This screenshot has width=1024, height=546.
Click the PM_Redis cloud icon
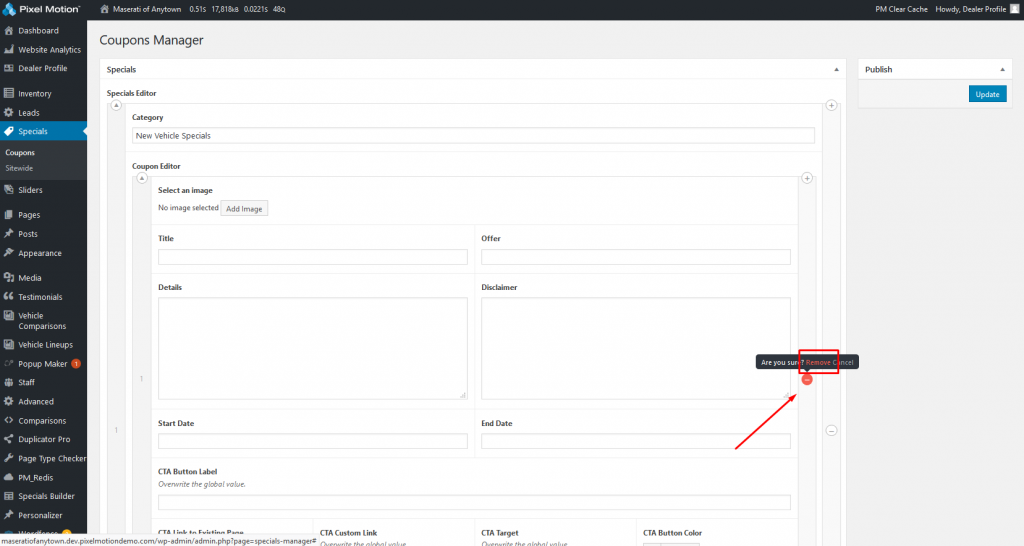pyautogui.click(x=8, y=477)
